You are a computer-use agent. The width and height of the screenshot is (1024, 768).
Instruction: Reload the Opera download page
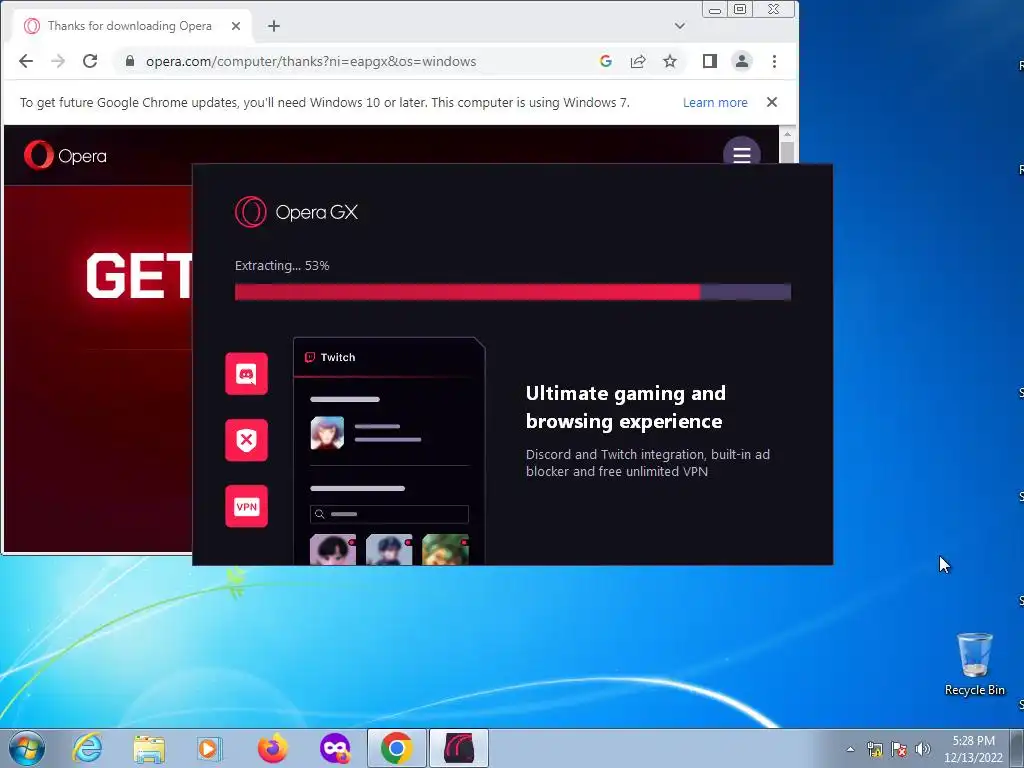click(x=90, y=61)
